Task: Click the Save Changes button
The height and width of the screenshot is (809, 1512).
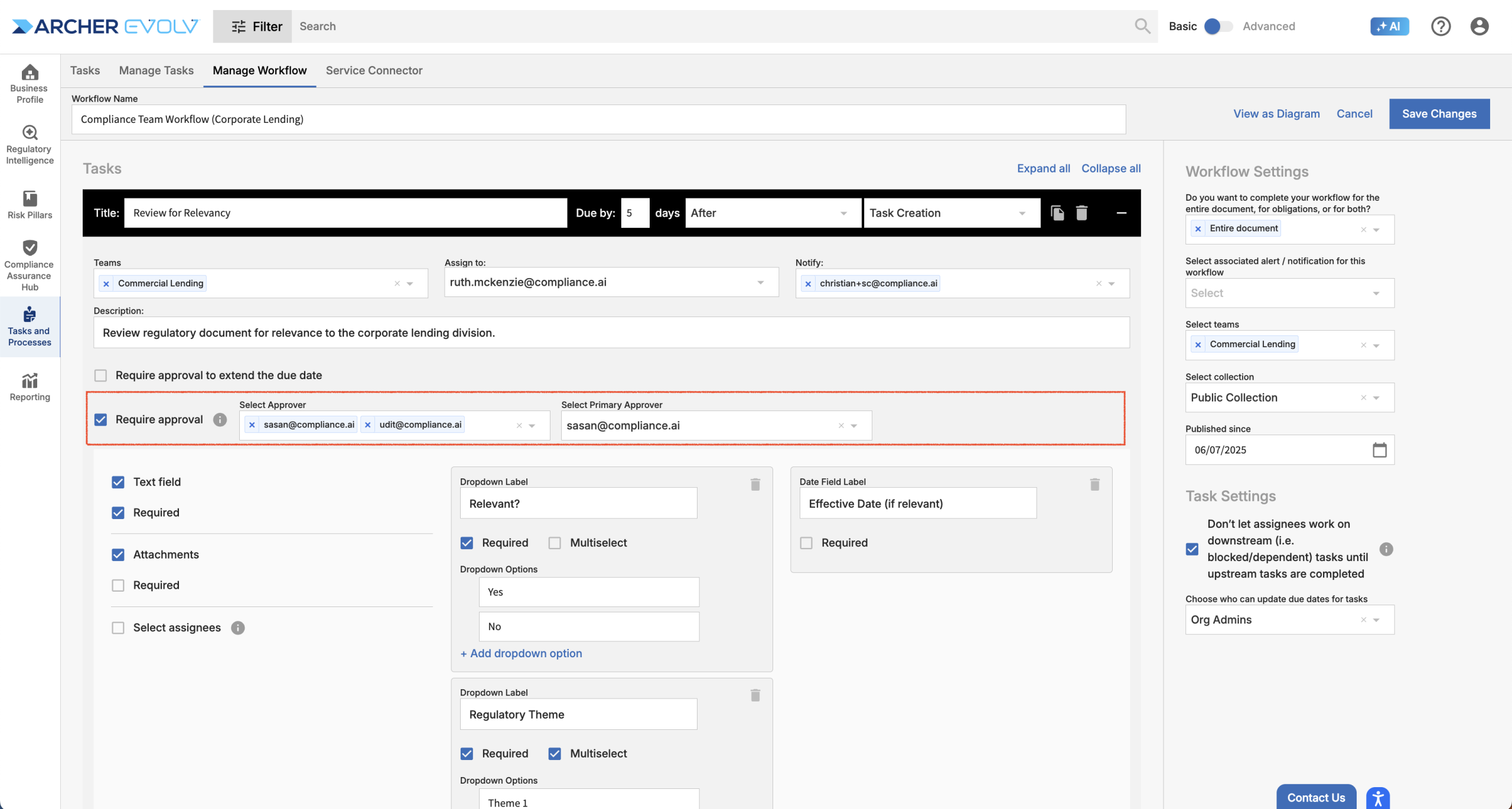Action: click(1439, 114)
